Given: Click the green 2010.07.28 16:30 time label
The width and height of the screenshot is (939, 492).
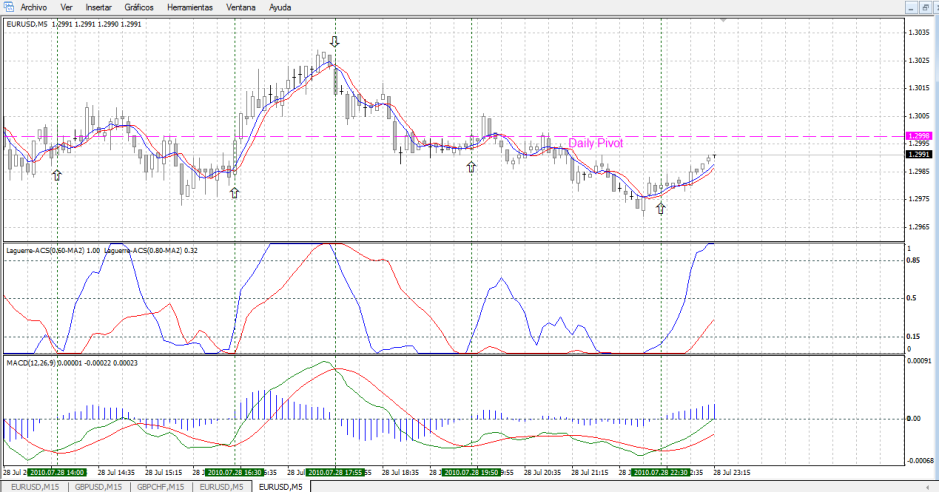Looking at the screenshot, I should (234, 472).
